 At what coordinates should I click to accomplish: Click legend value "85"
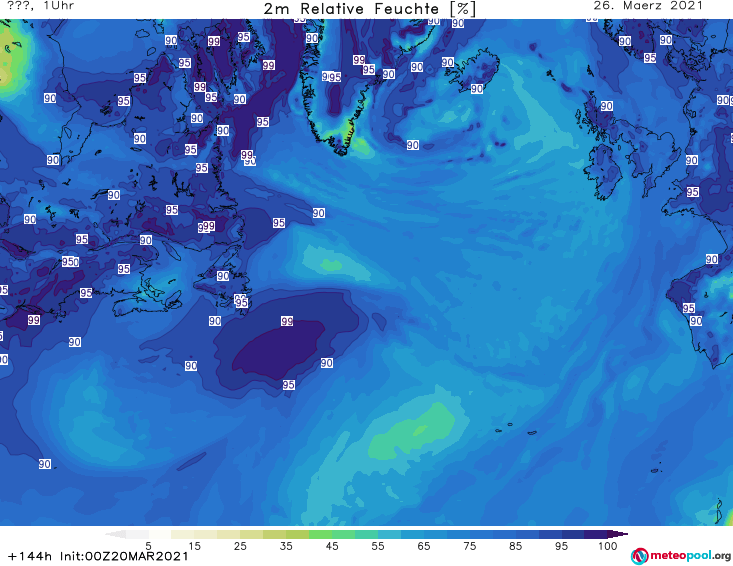515,545
